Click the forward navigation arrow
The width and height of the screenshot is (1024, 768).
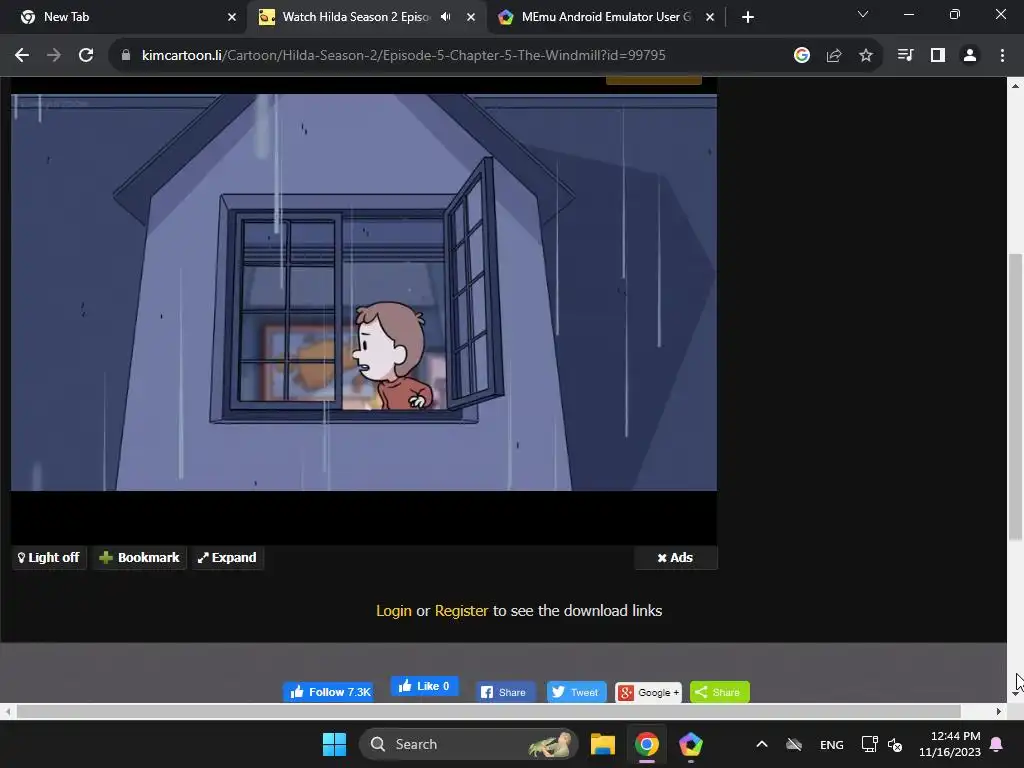point(54,56)
